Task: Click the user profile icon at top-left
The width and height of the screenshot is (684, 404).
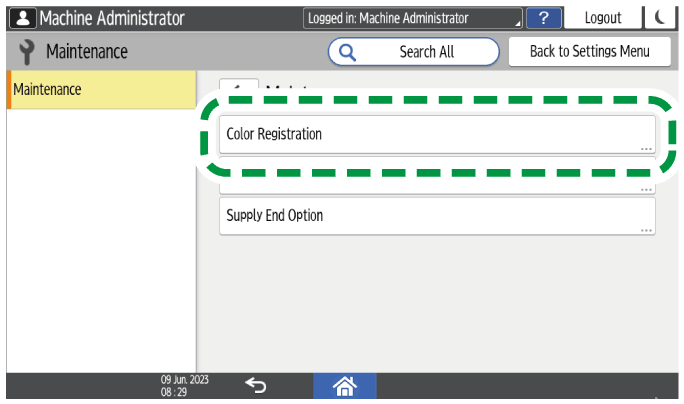Action: click(20, 17)
